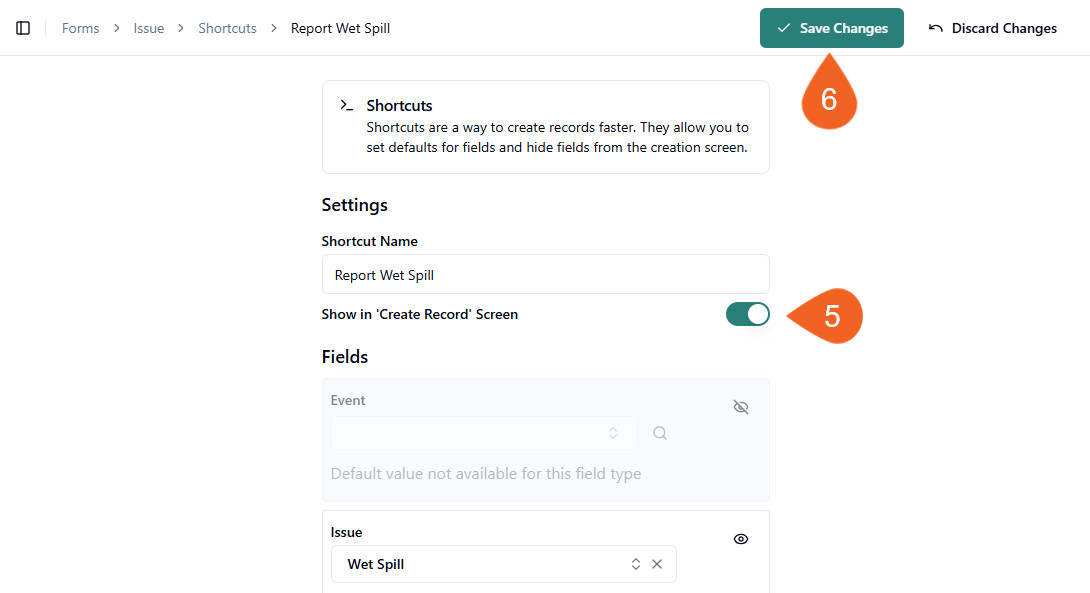This screenshot has width=1090, height=593.
Task: Focus the Shortcut Name input field
Action: [546, 275]
